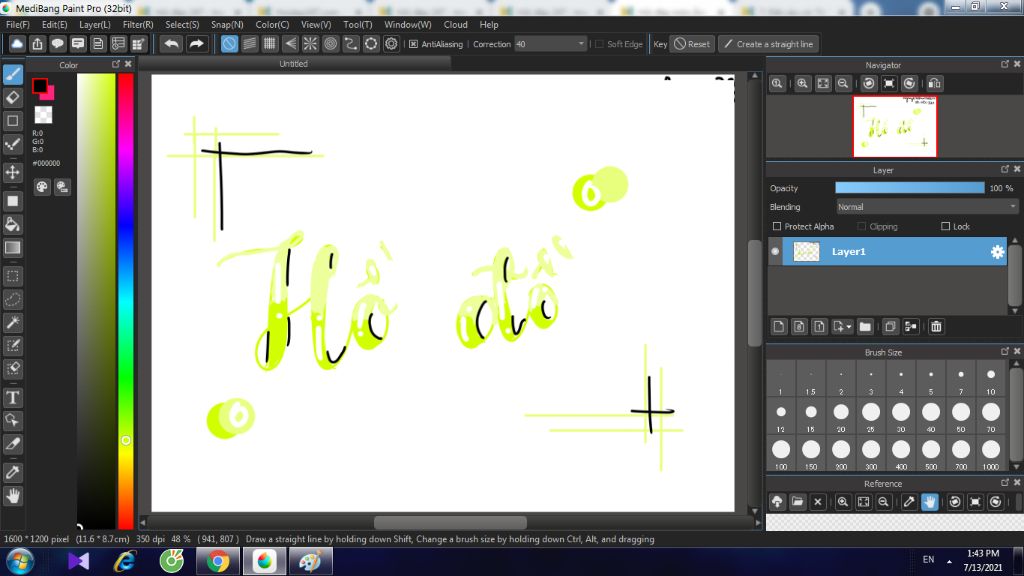Open image in Reference panel
The width and height of the screenshot is (1024, 576).
797,502
